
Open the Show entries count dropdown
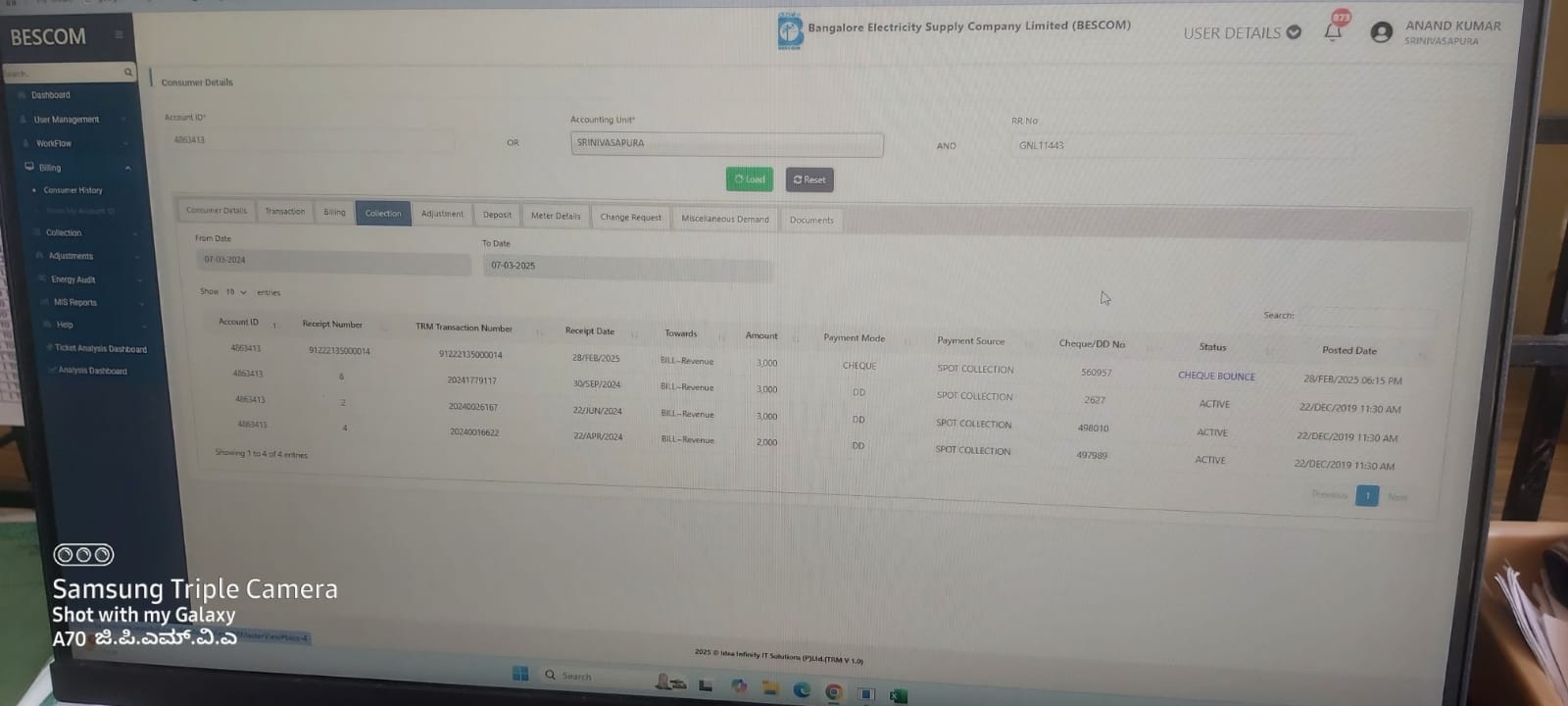point(235,292)
